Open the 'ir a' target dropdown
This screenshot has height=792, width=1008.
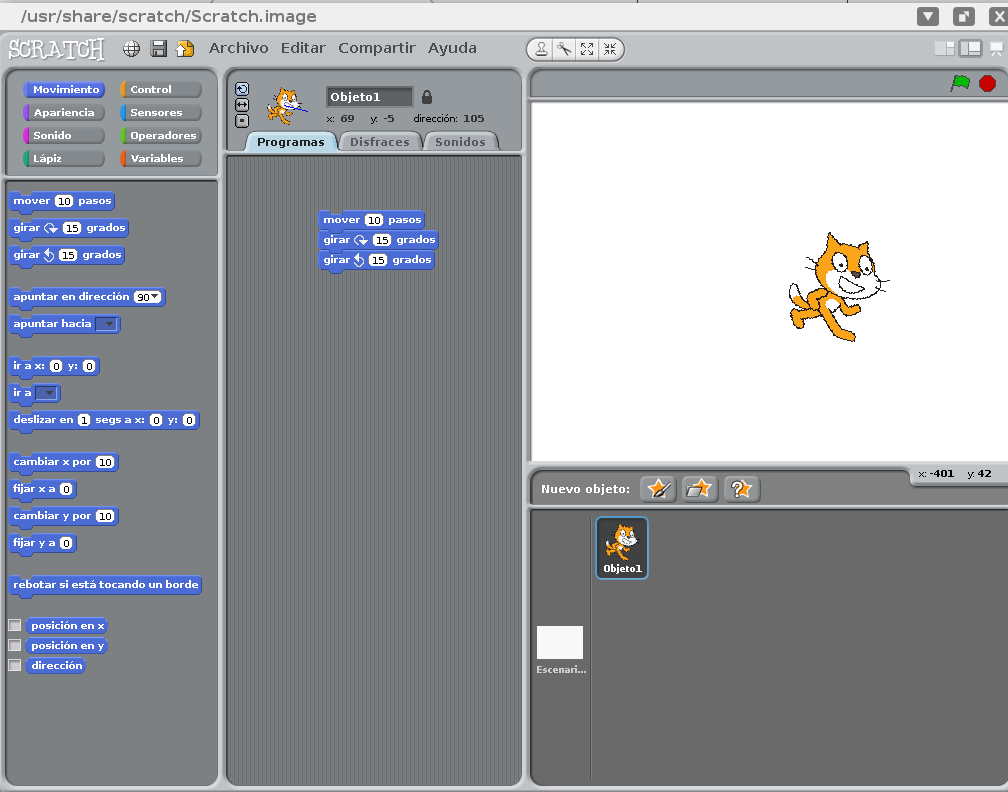46,393
